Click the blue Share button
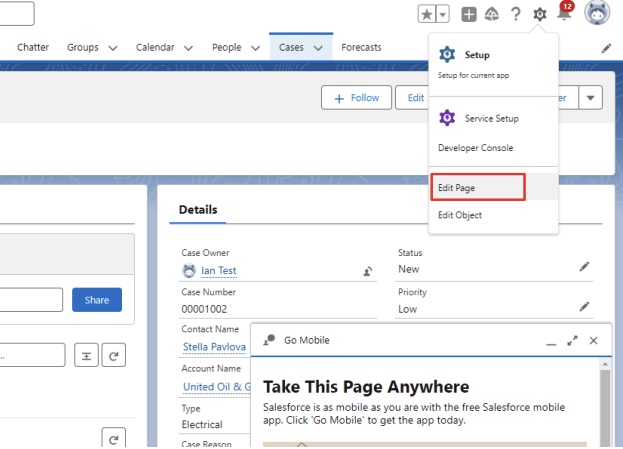623x449 pixels. (x=97, y=300)
